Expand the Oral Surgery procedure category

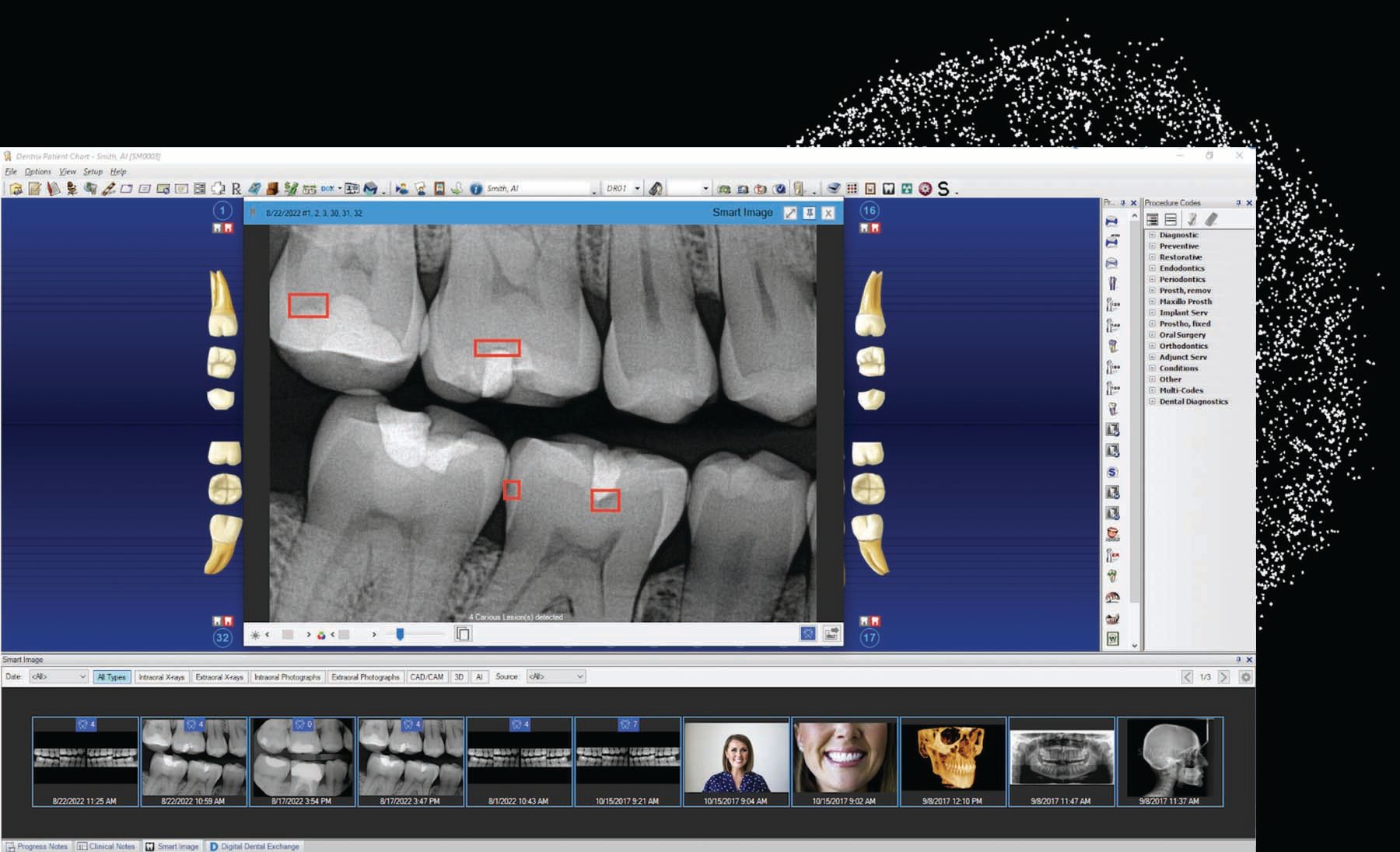pos(1152,335)
